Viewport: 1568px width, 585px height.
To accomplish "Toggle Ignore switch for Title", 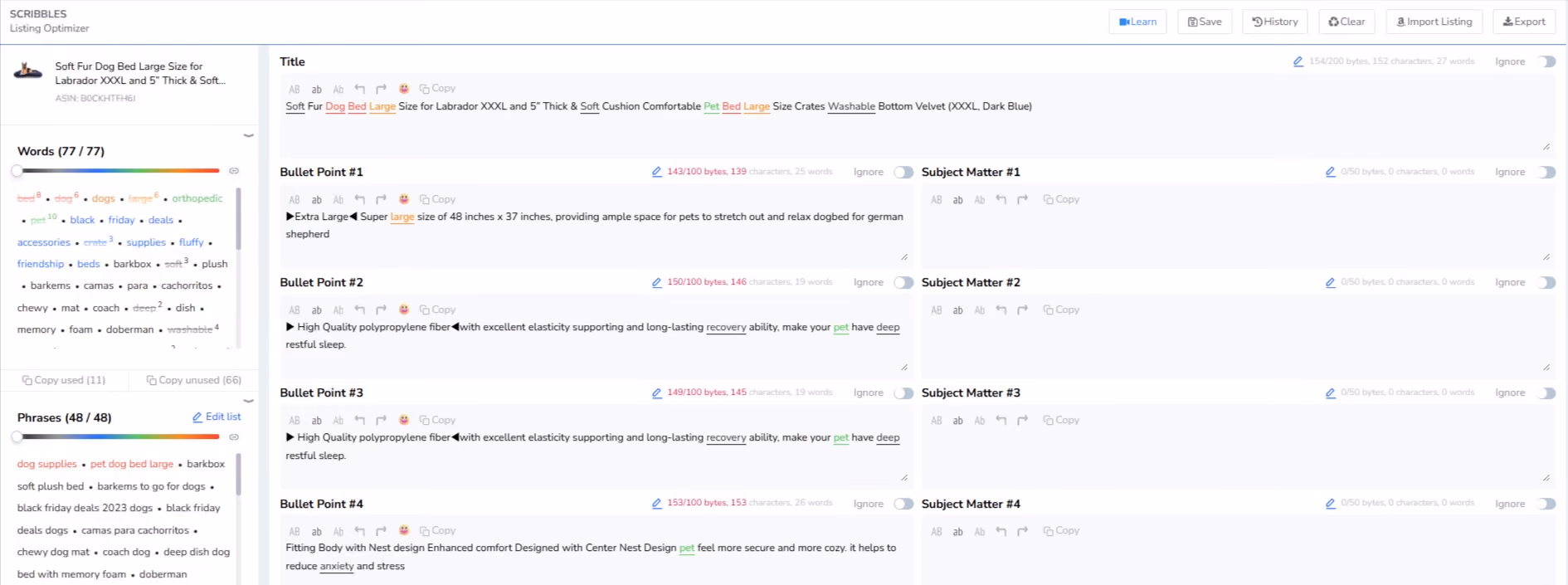I will click(x=1546, y=61).
